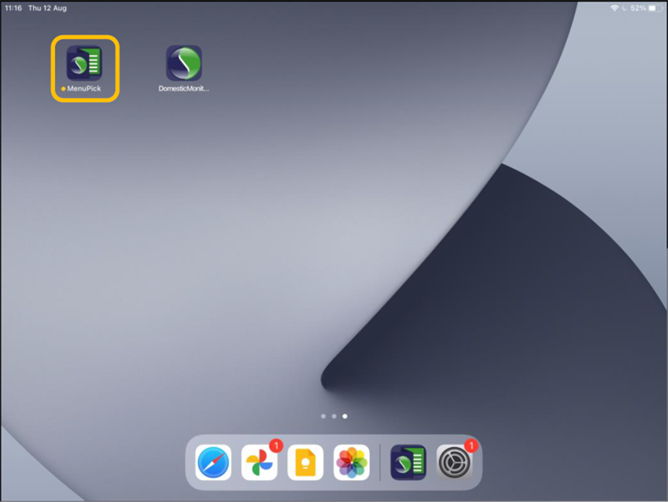Viewport: 668px width, 502px height.
Task: Tap the Thu 12 Aug date text
Action: point(47,8)
